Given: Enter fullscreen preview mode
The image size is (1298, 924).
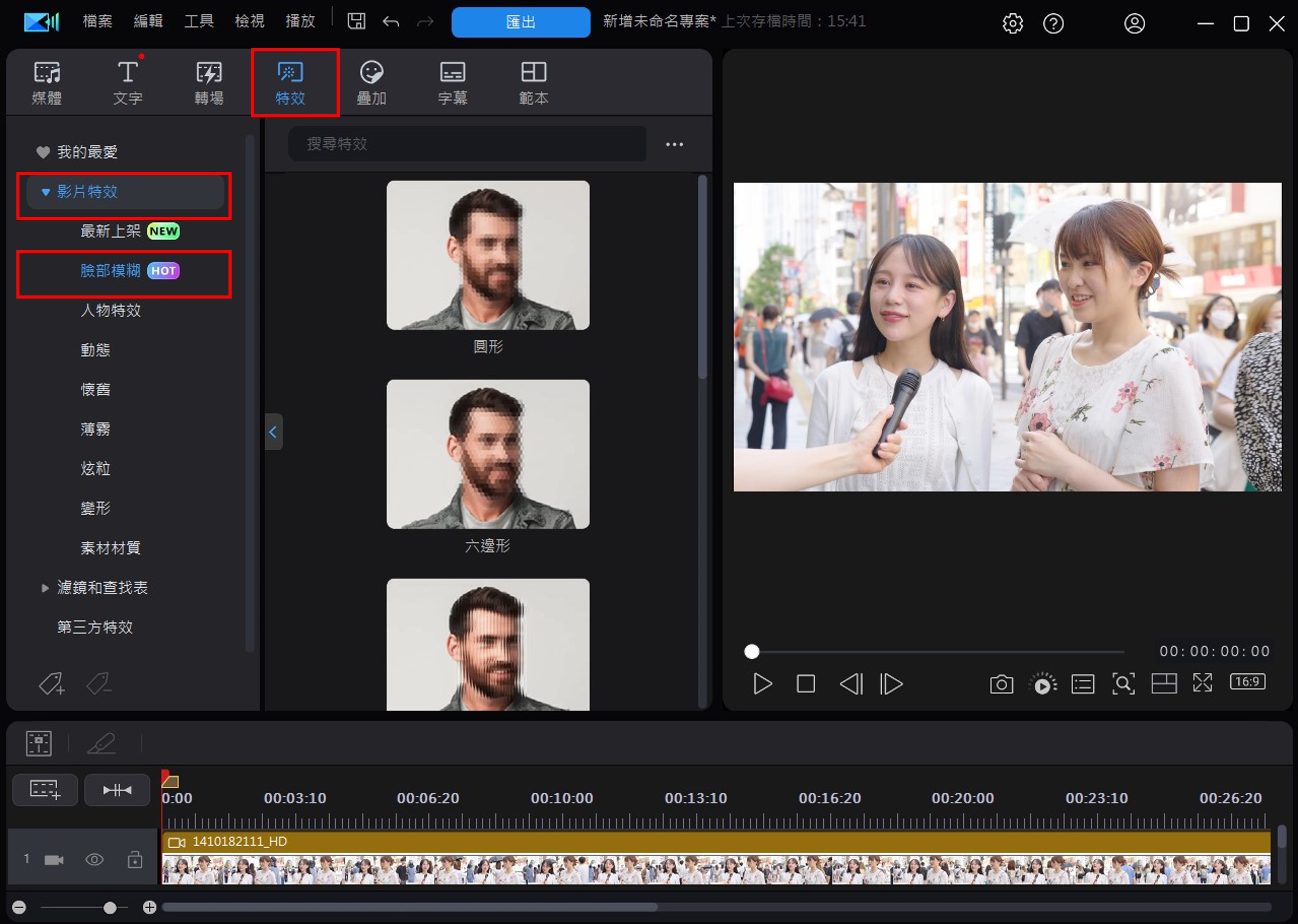Looking at the screenshot, I should point(1202,683).
